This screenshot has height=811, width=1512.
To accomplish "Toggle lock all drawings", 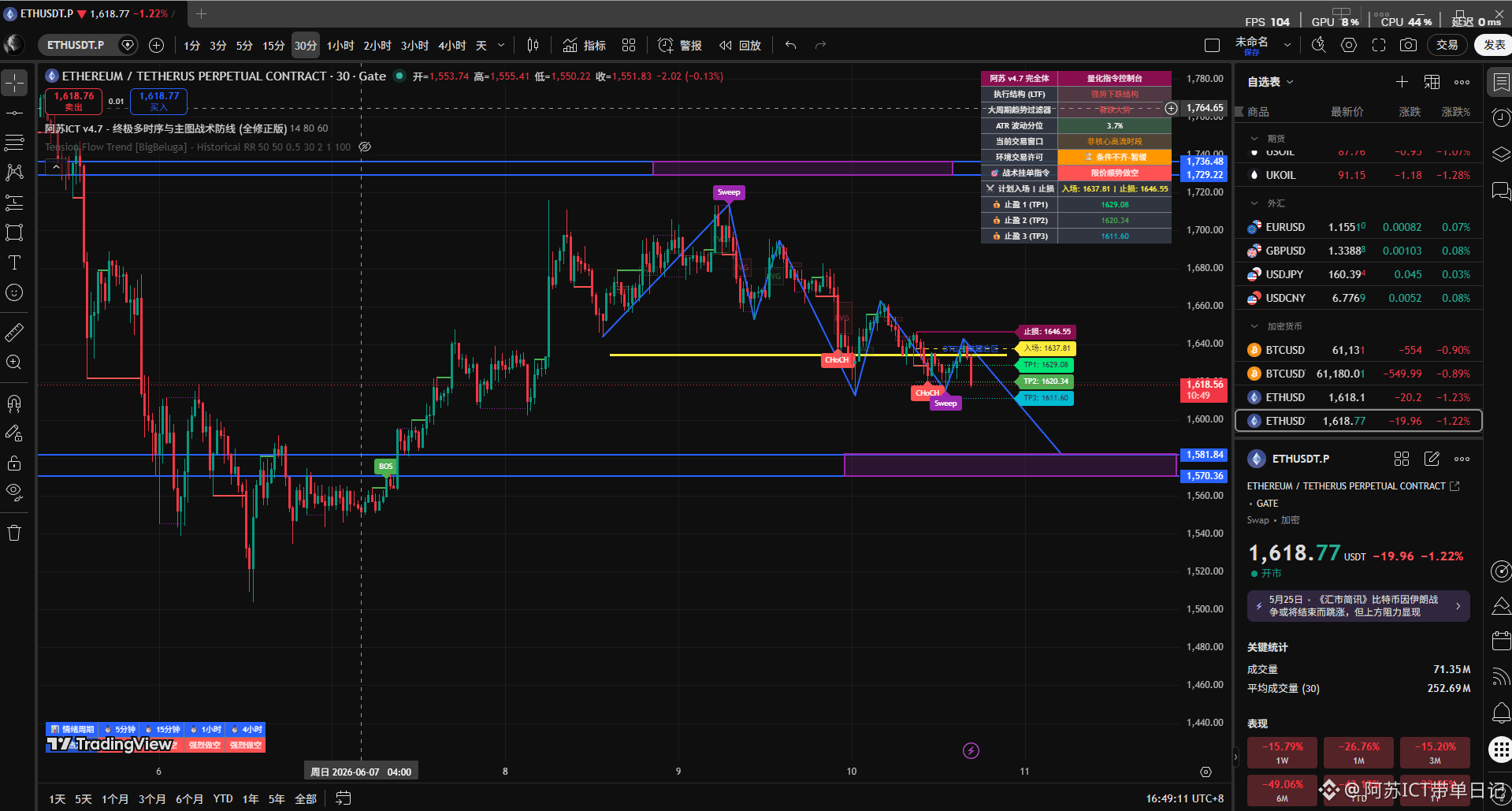I will point(14,463).
